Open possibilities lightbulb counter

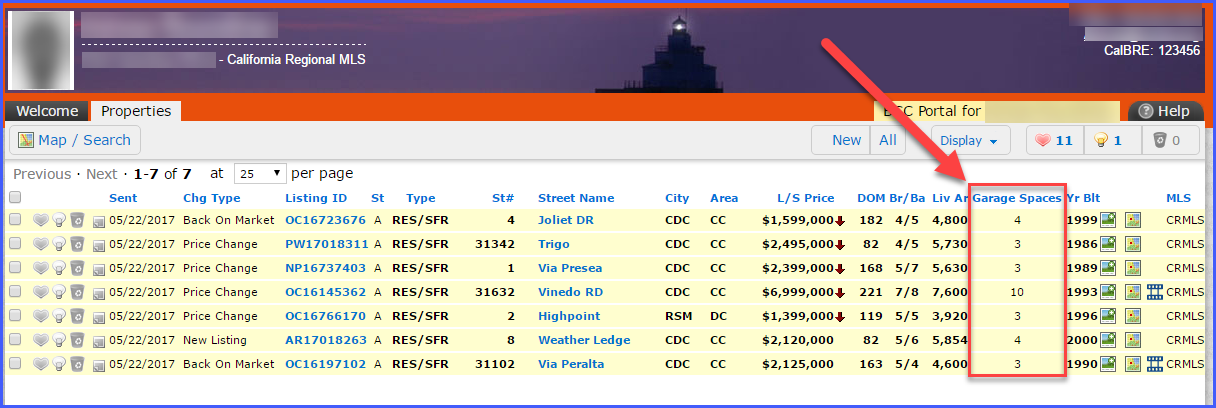click(x=1111, y=141)
